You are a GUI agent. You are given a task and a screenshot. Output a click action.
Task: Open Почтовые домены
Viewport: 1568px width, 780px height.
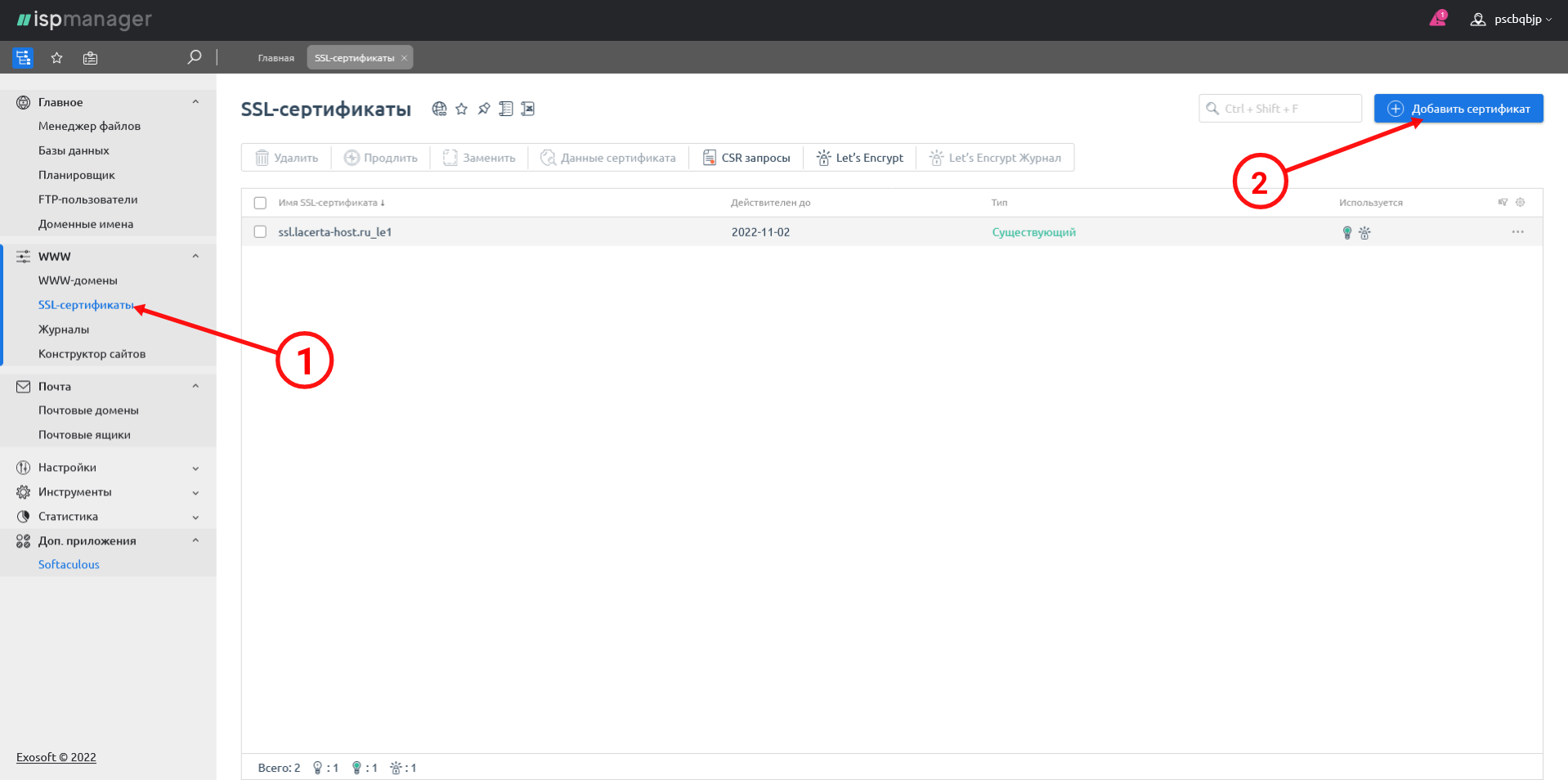coord(88,410)
